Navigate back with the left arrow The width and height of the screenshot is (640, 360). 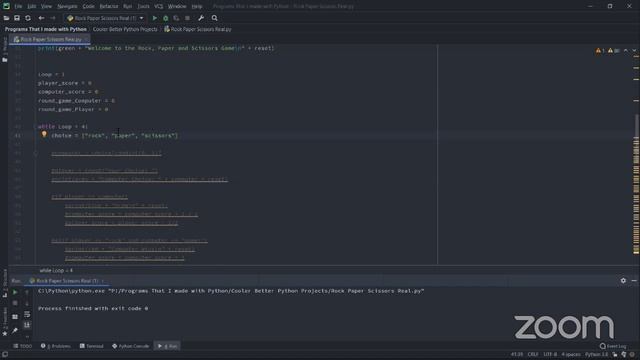[41, 18]
